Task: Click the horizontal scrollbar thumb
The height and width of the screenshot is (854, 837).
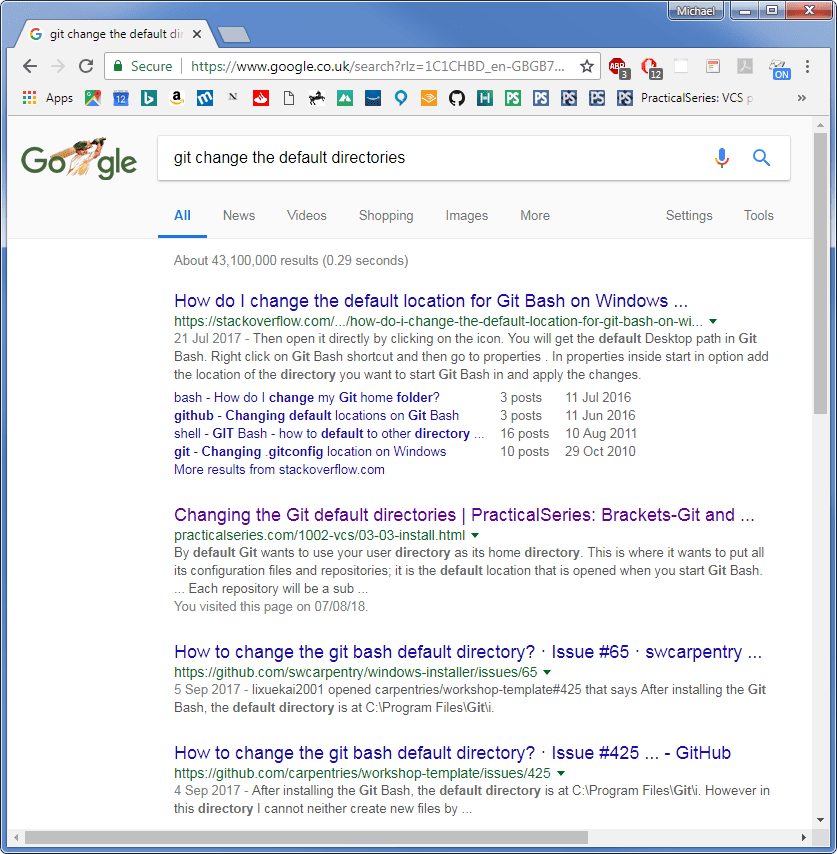Action: [x=306, y=837]
